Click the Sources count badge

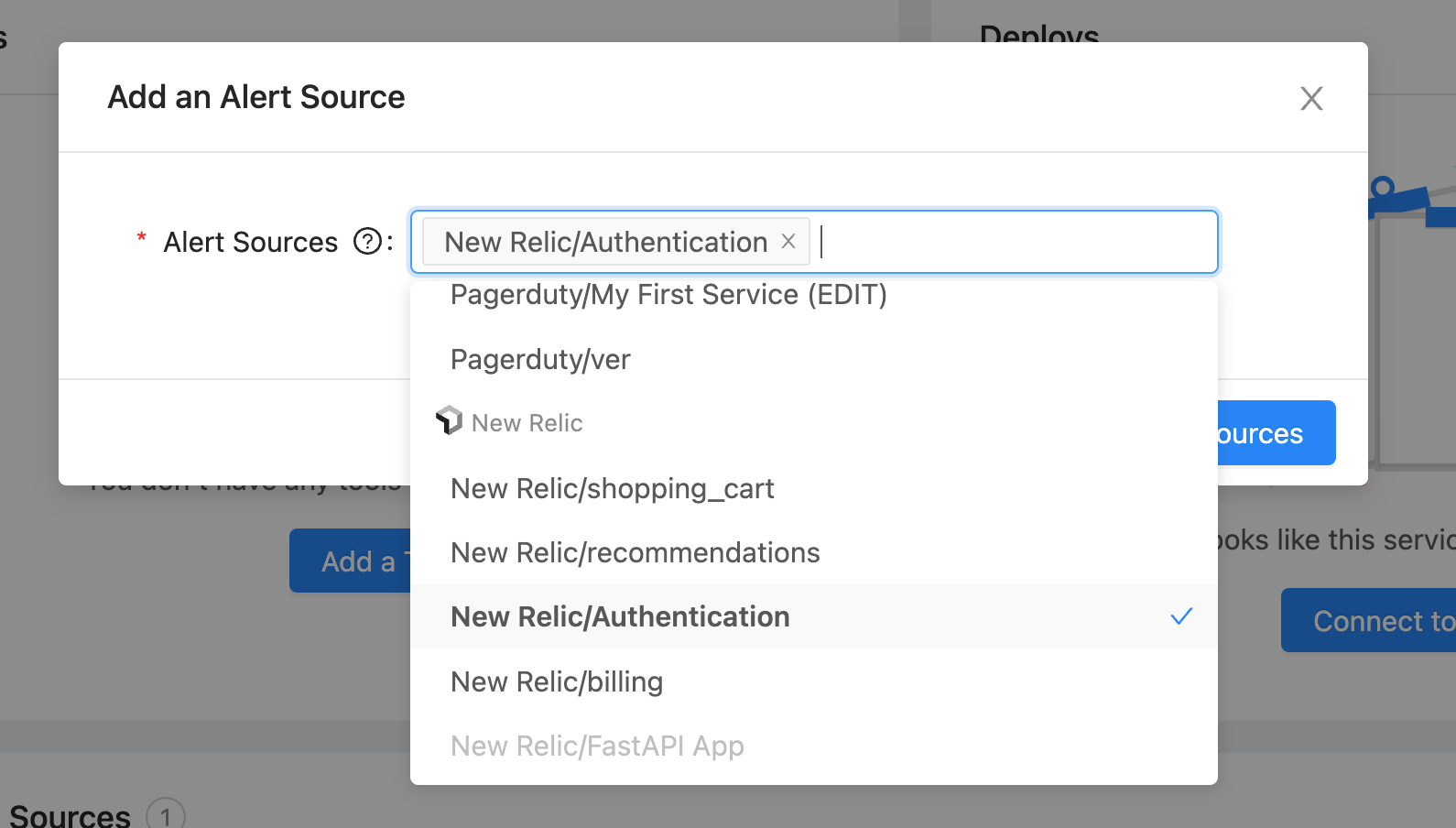[166, 815]
